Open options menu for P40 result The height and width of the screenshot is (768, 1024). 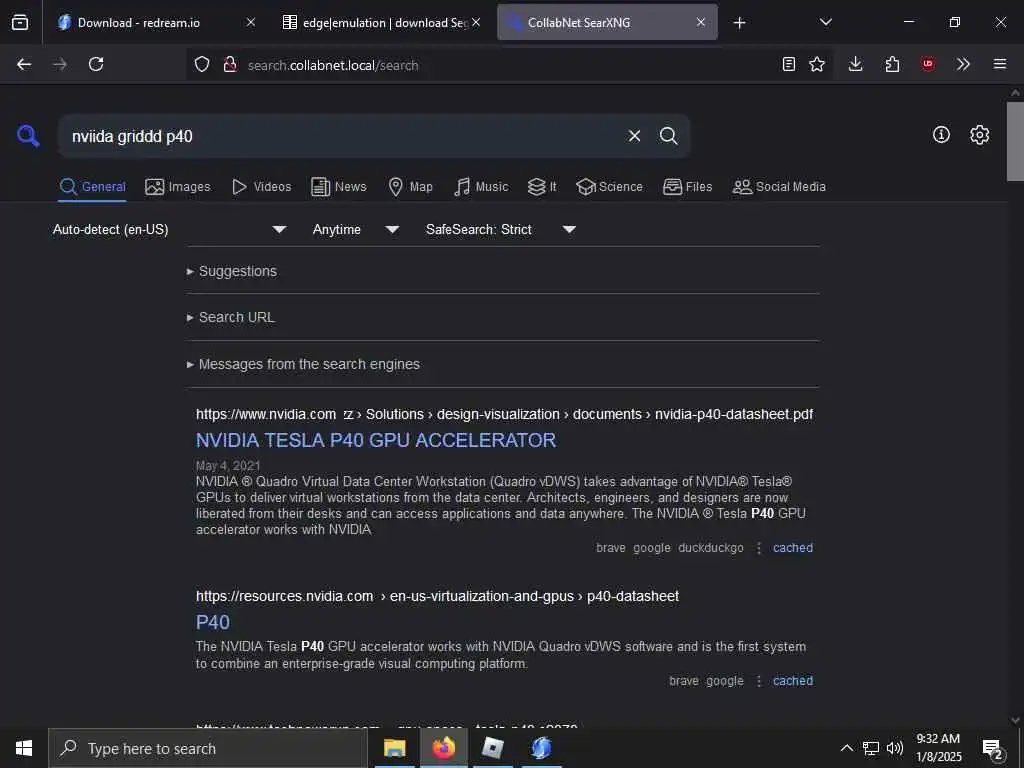click(x=759, y=681)
